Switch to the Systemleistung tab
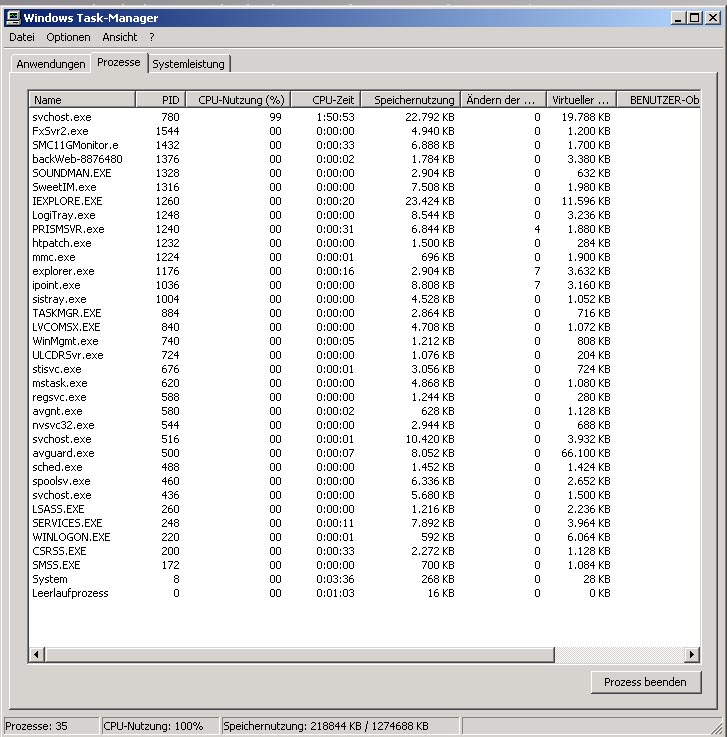This screenshot has height=737, width=727. coord(189,64)
